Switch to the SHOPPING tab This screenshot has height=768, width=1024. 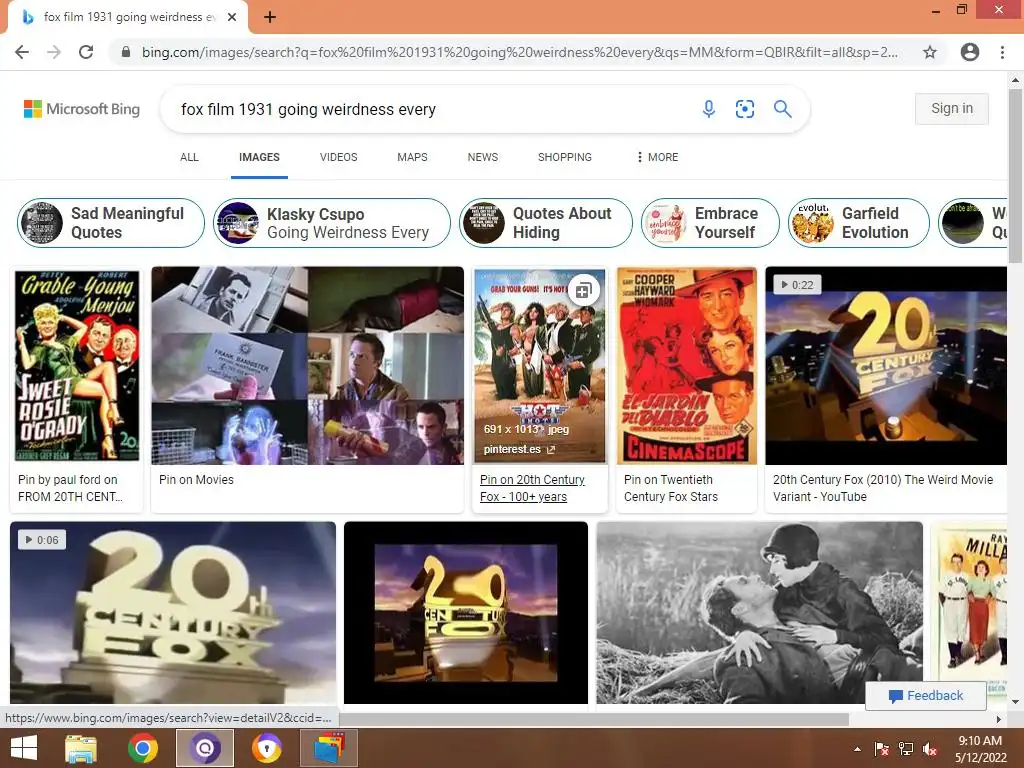(565, 157)
